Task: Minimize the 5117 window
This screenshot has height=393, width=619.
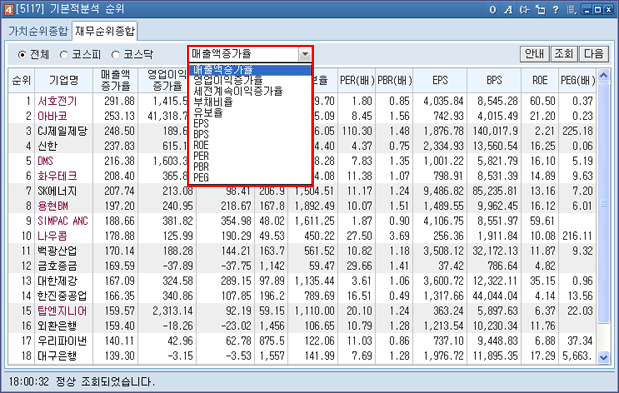Action: (x=587, y=10)
